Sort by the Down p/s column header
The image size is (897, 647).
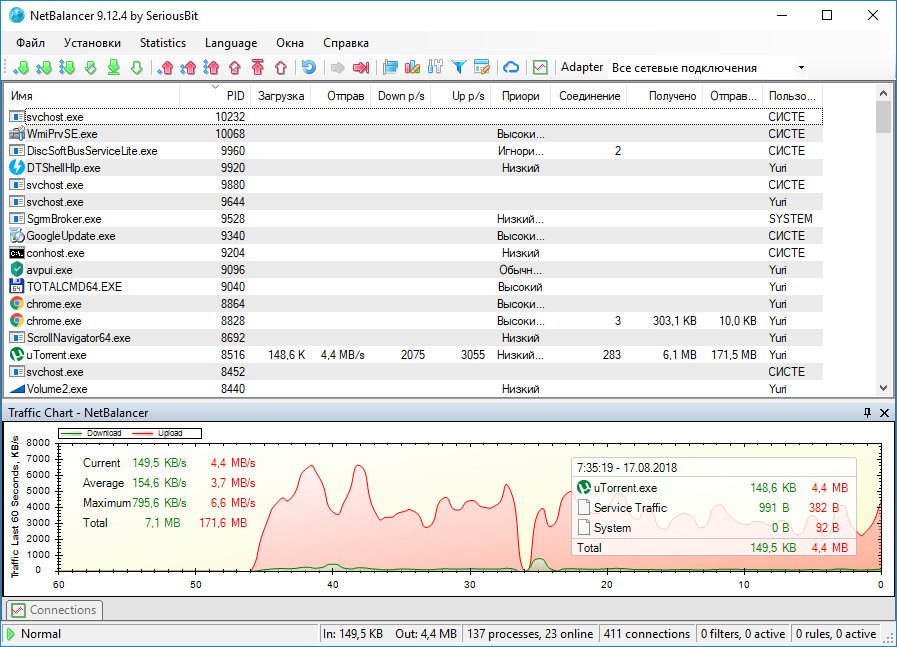[x=401, y=96]
